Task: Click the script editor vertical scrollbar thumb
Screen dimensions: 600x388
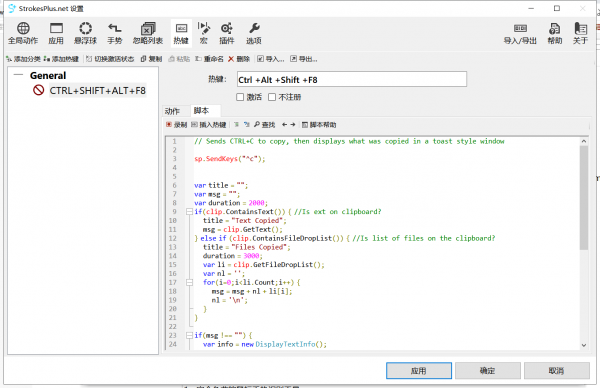Action: (x=584, y=198)
